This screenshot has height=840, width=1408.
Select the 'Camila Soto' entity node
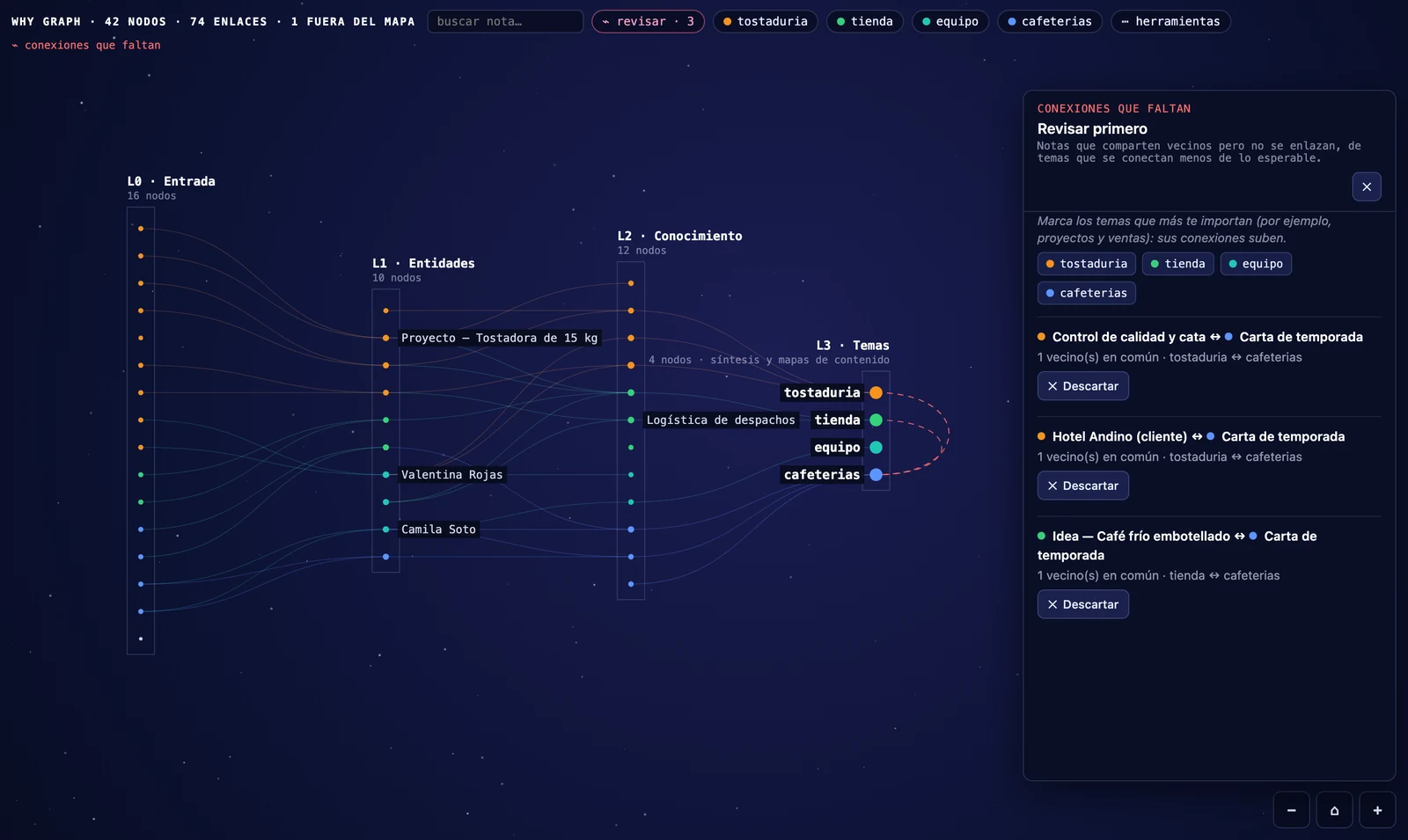pyautogui.click(x=385, y=530)
